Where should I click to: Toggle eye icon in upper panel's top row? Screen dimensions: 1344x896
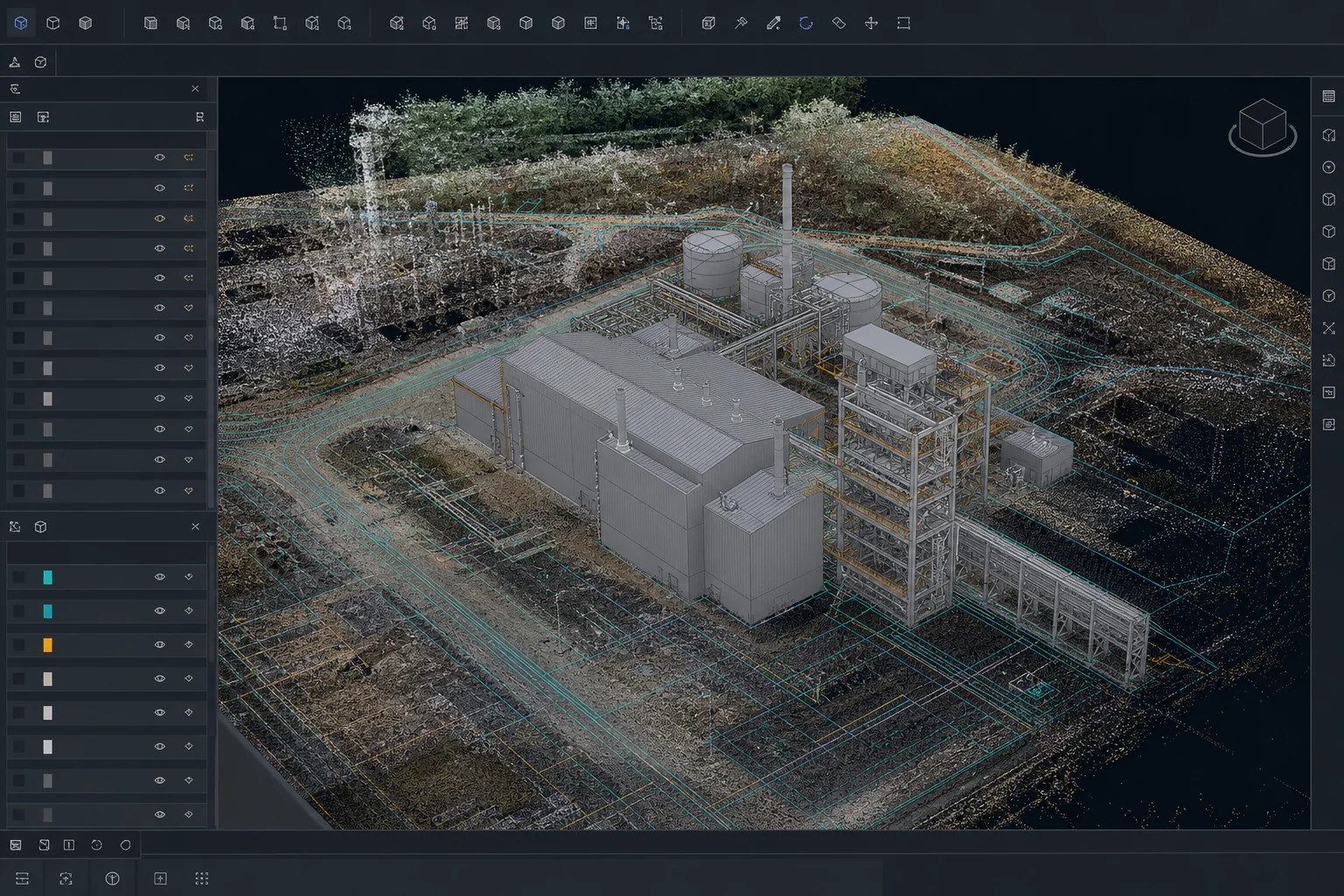pos(159,157)
